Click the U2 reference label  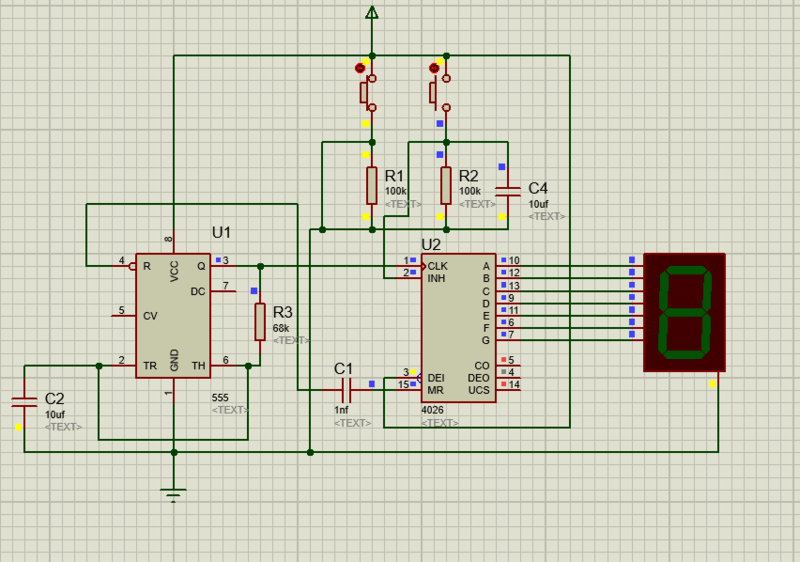(431, 244)
